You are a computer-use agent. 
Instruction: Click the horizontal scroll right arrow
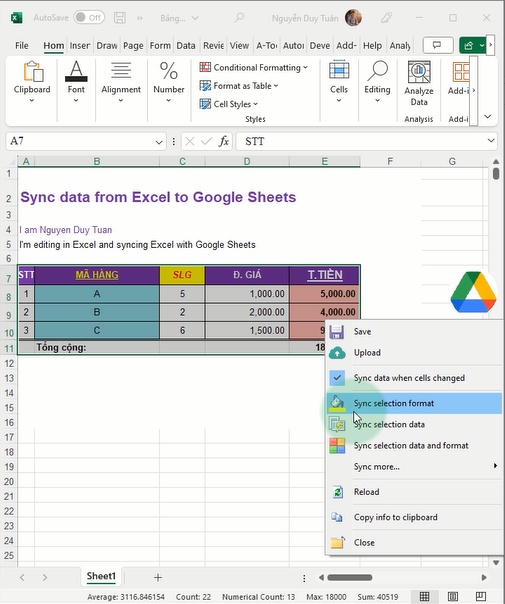coord(484,577)
